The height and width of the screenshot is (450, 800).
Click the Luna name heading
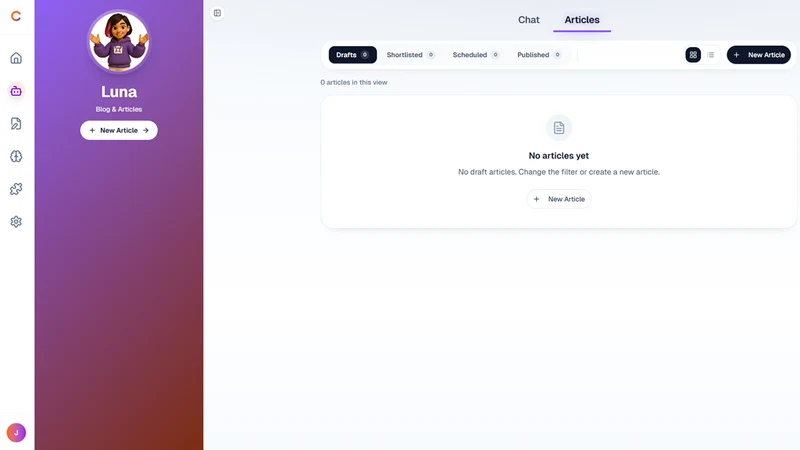119,92
